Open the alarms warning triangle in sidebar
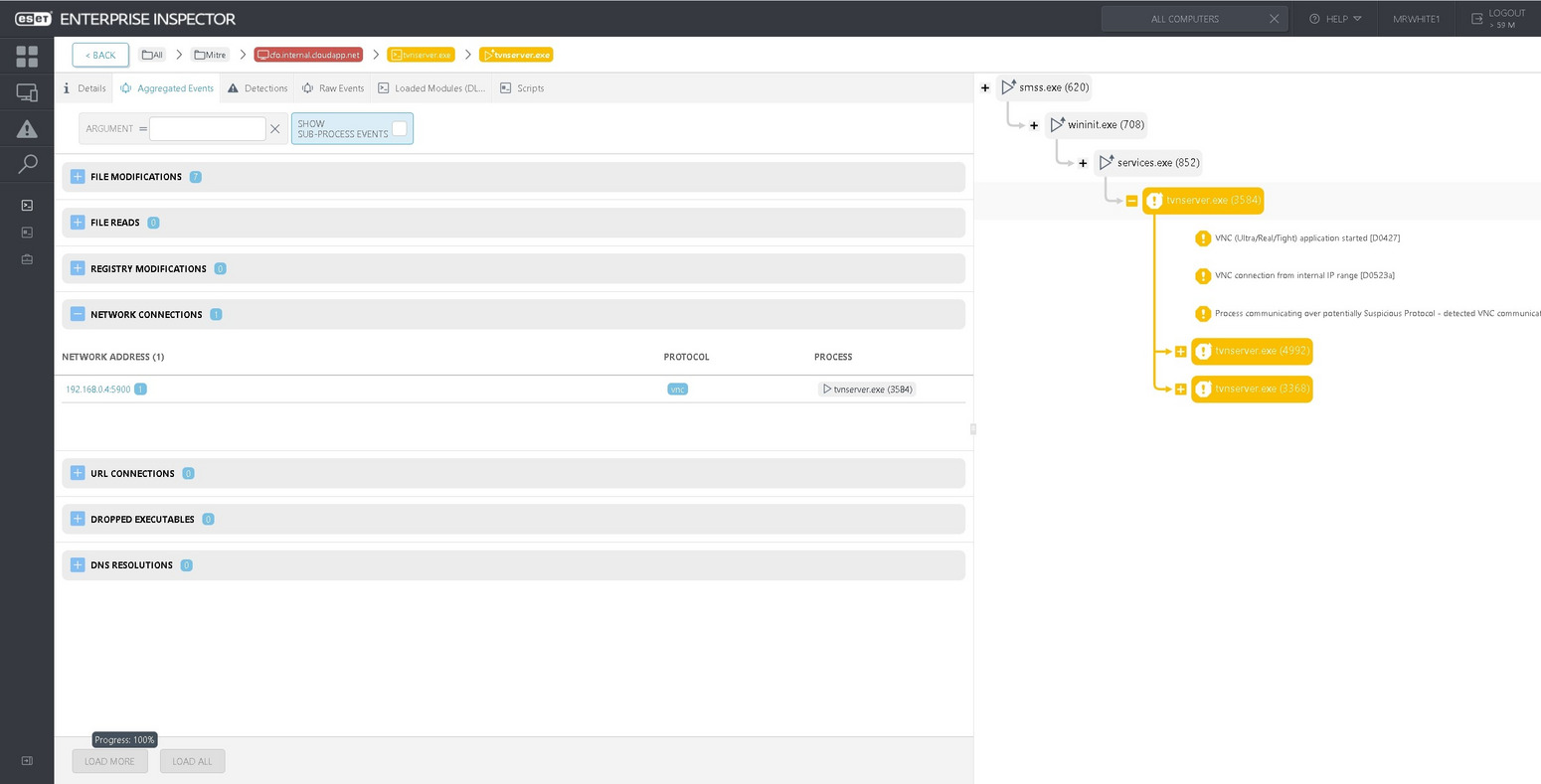 27,129
